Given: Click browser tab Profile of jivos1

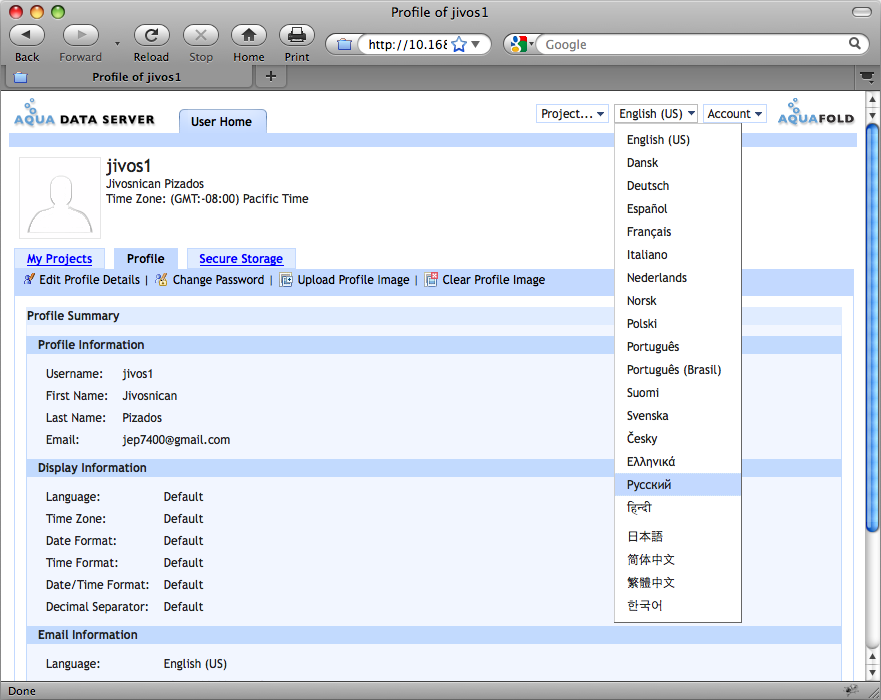Looking at the screenshot, I should [x=129, y=77].
